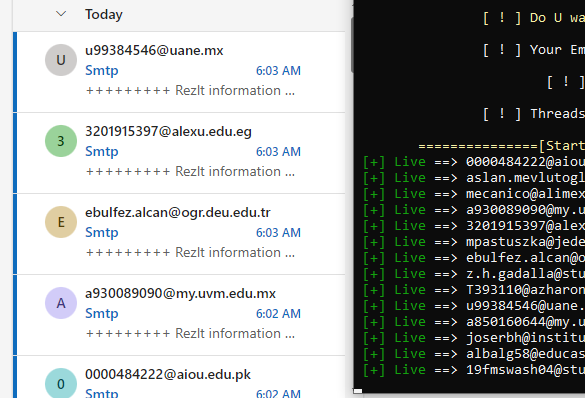Click the gray U sender avatar
This screenshot has height=398, width=585.
tap(61, 60)
